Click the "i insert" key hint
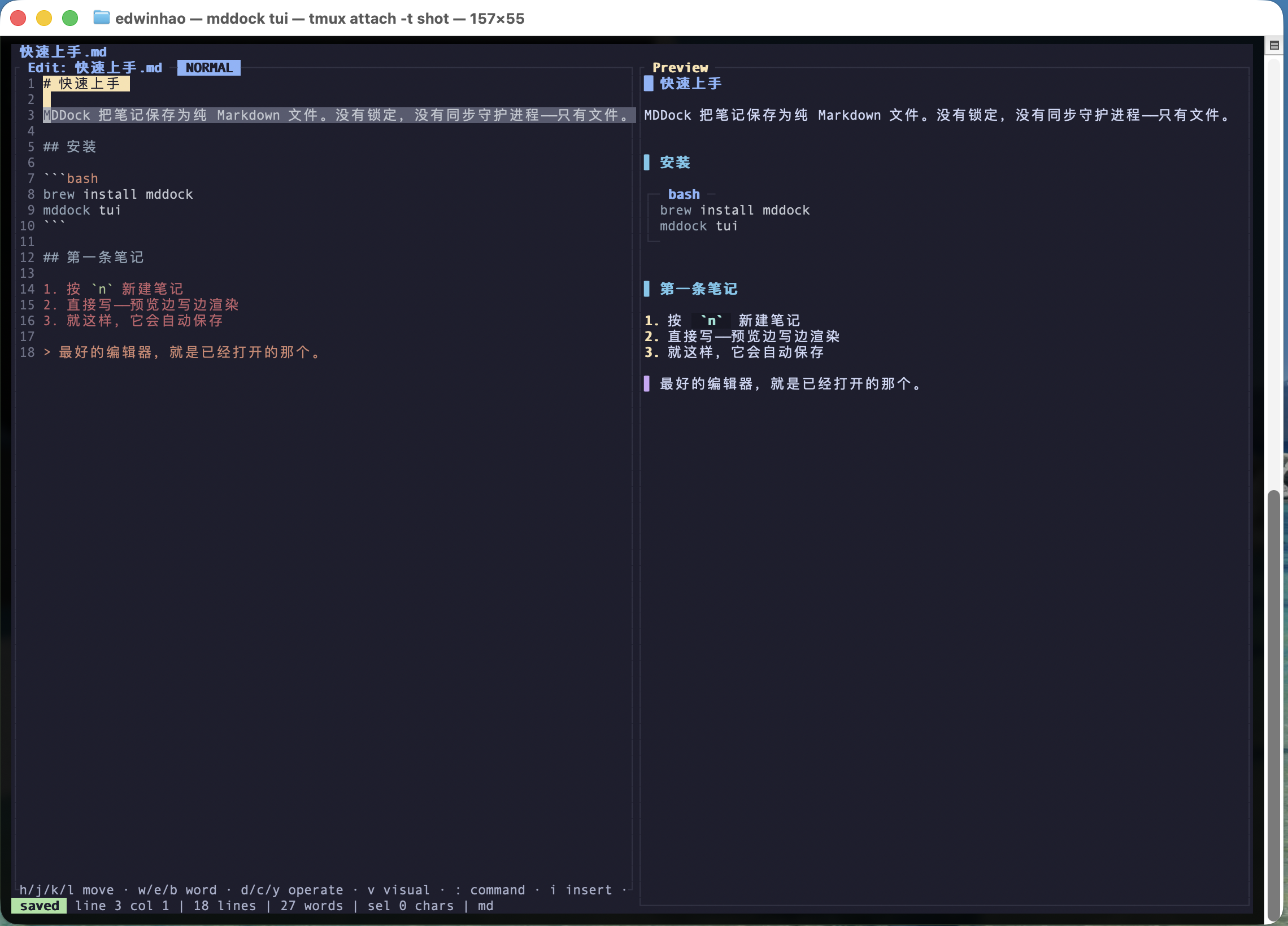Viewport: 1288px width, 926px height. click(581, 890)
